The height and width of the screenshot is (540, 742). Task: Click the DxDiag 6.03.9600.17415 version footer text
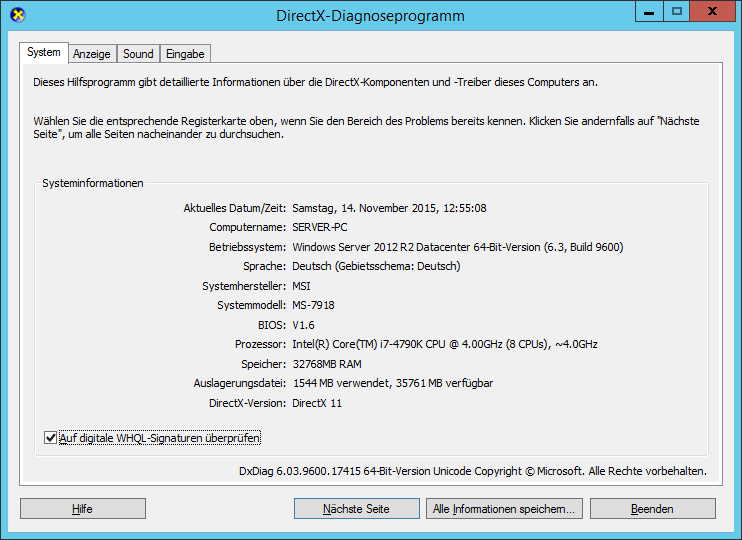(473, 471)
